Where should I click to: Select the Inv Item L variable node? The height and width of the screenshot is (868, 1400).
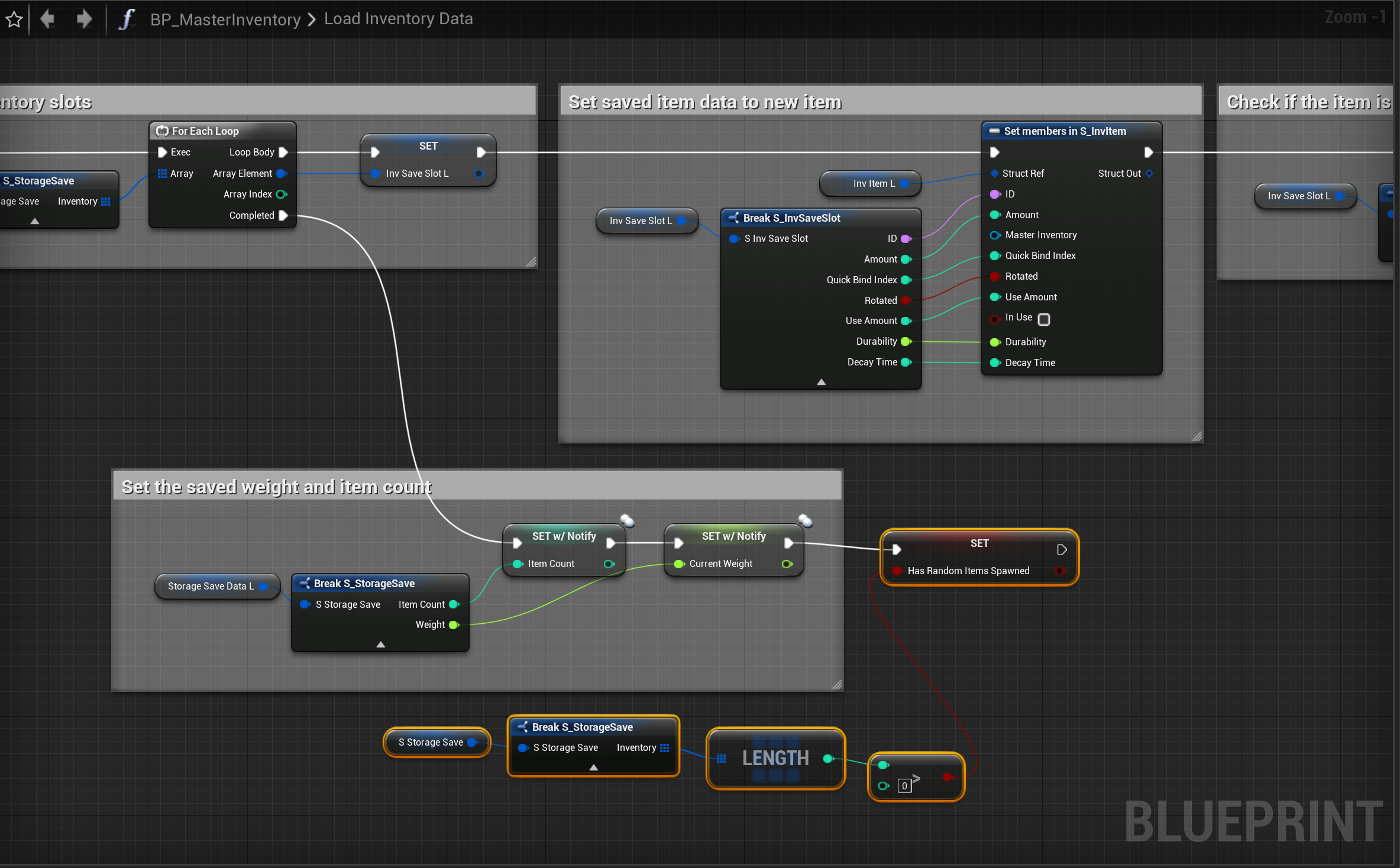869,183
